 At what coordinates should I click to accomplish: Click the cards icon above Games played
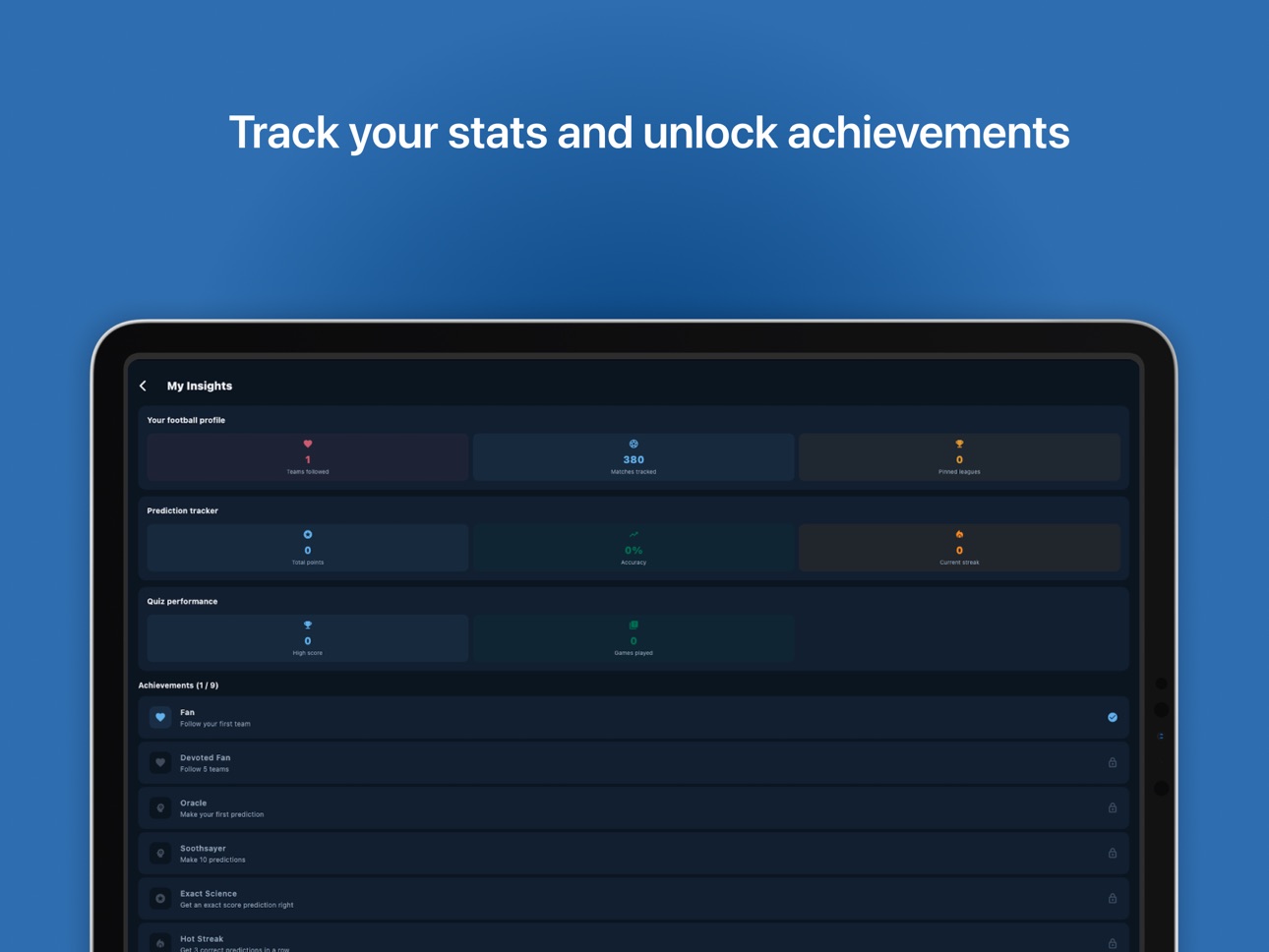(634, 625)
